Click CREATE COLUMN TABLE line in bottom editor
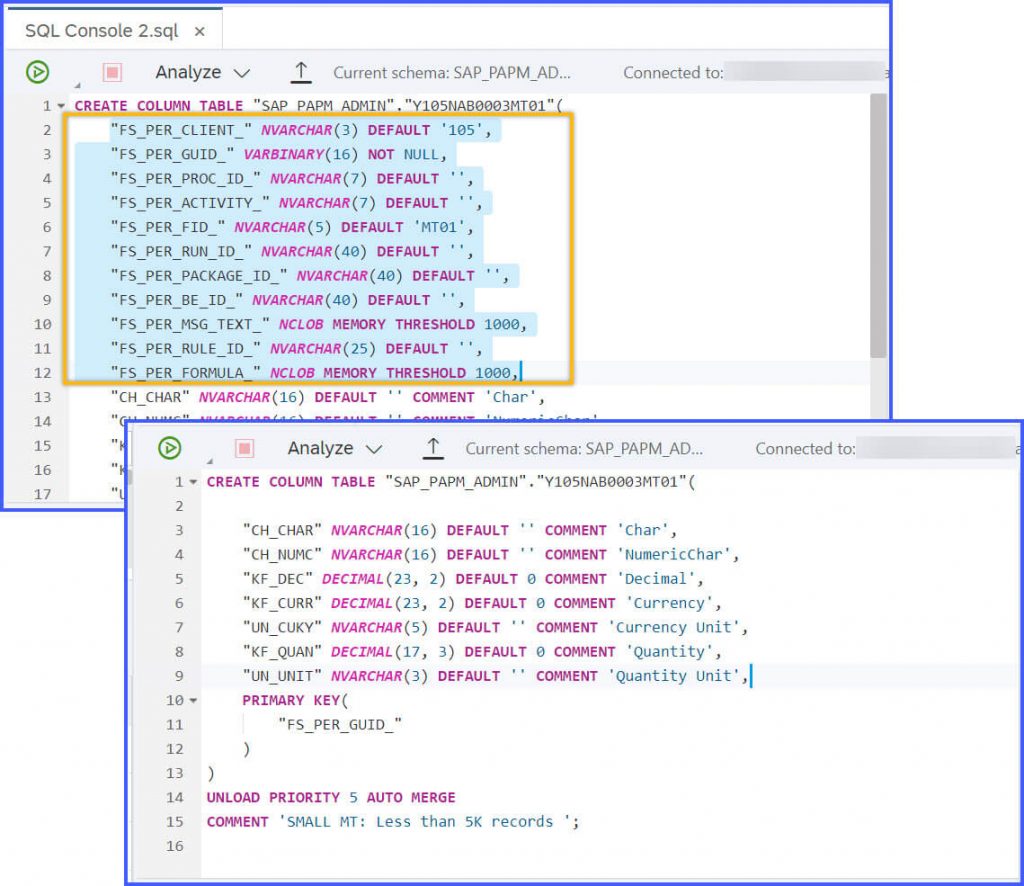The width and height of the screenshot is (1024, 886). 451,482
